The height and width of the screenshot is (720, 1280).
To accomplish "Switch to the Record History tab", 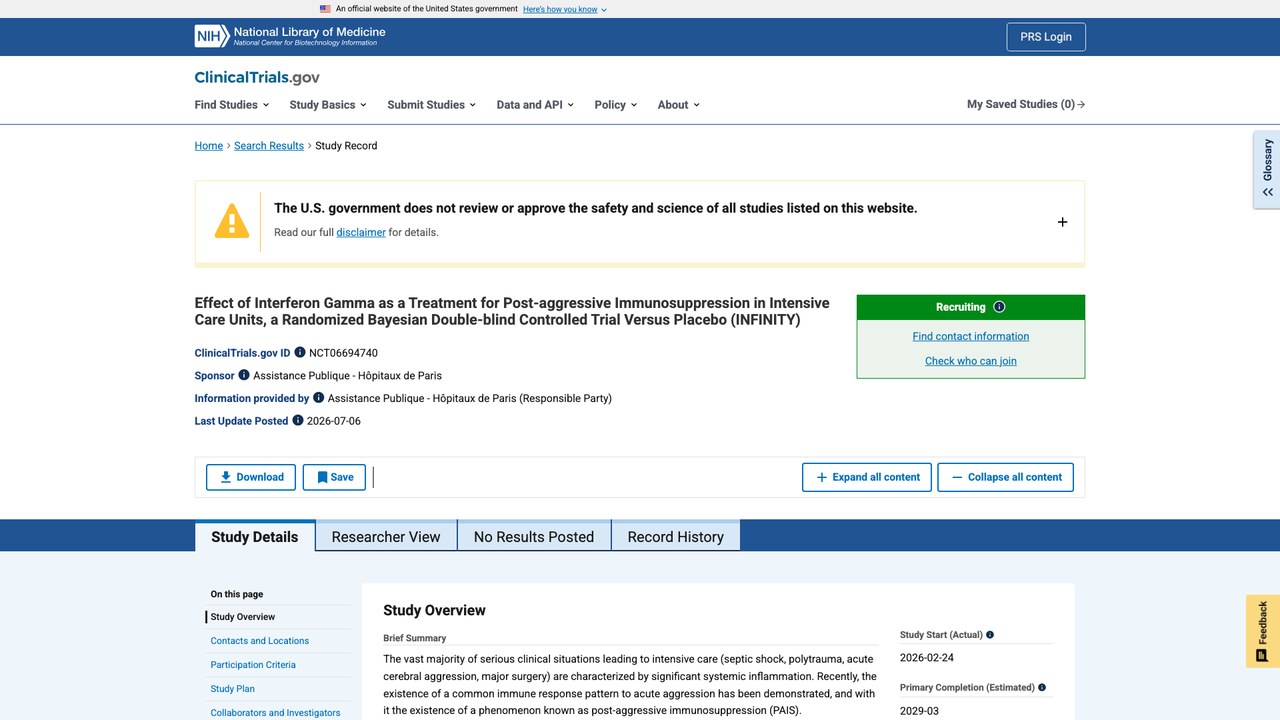I will 676,536.
